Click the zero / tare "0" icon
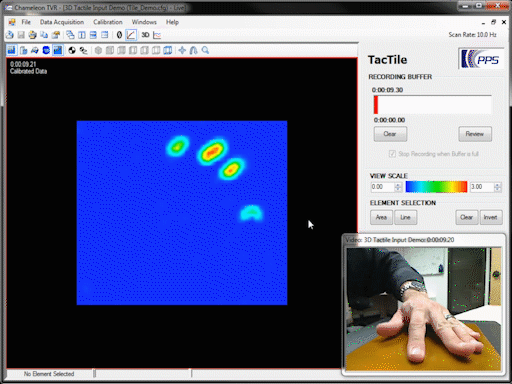Image resolution: width=512 pixels, height=384 pixels. click(119, 35)
